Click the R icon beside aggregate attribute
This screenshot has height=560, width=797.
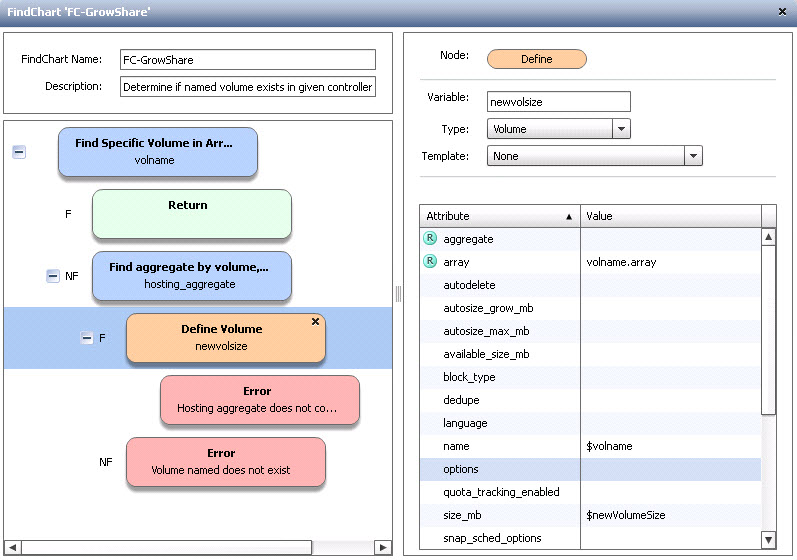pyautogui.click(x=430, y=238)
